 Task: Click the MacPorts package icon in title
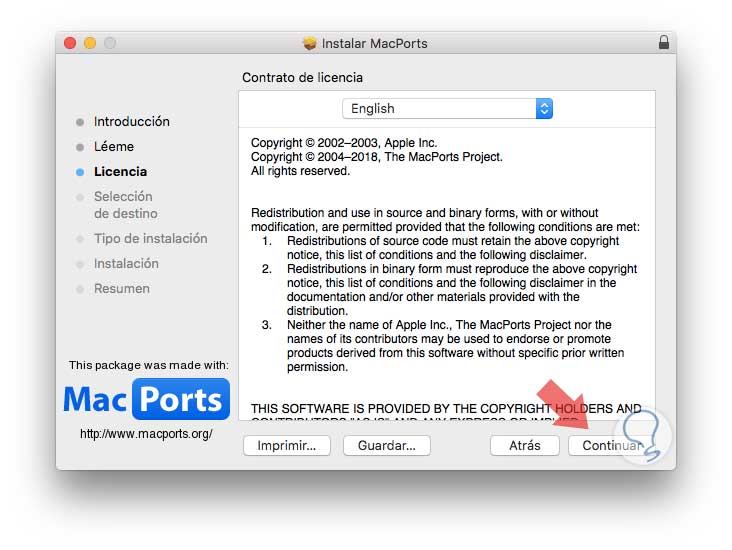(x=310, y=43)
